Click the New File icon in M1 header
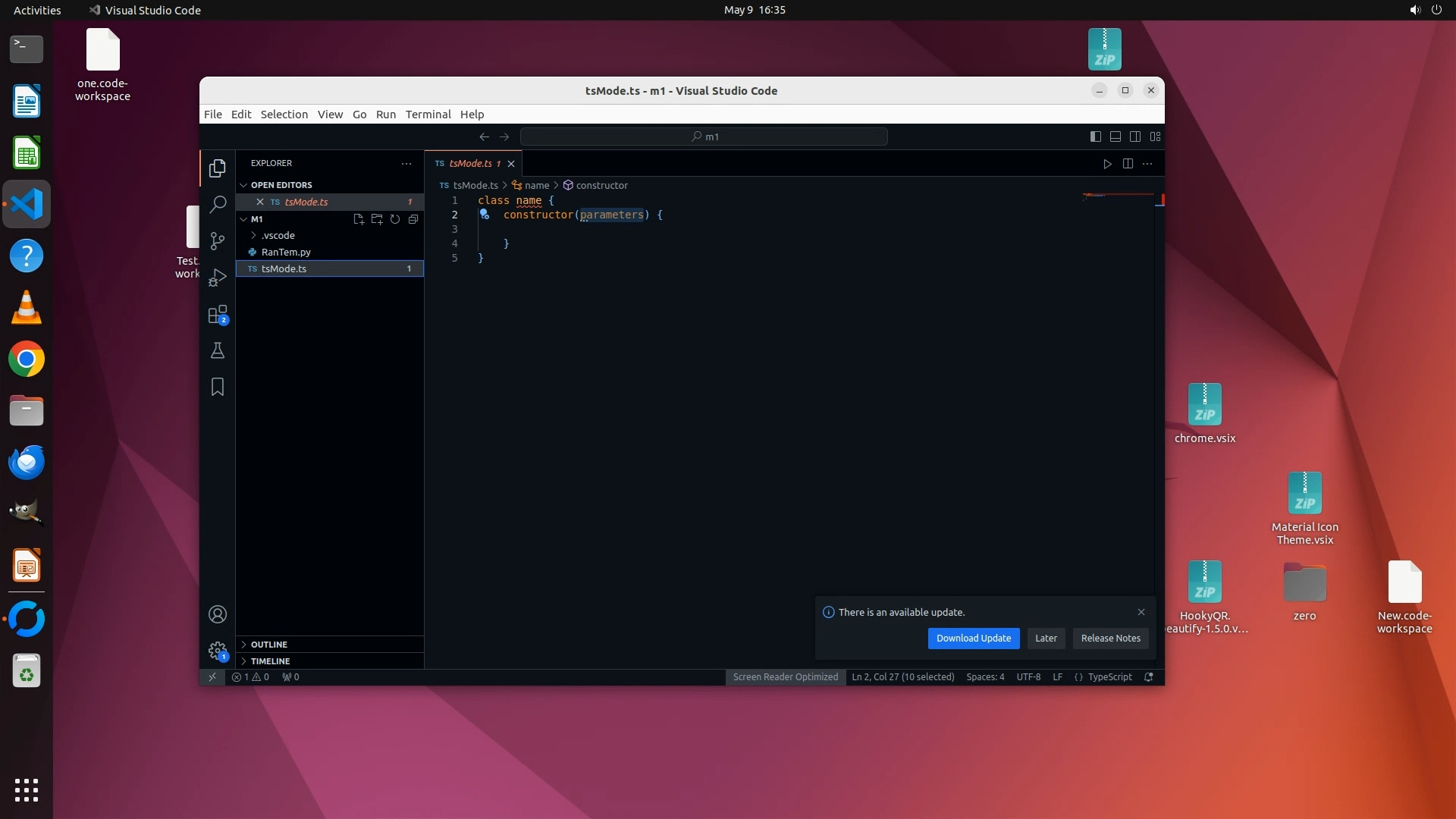1456x819 pixels. [359, 219]
